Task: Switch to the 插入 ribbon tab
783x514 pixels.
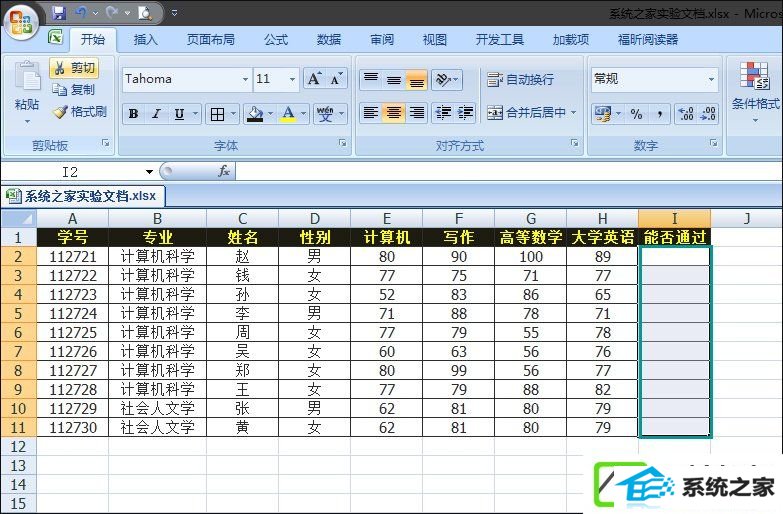Action: [145, 39]
